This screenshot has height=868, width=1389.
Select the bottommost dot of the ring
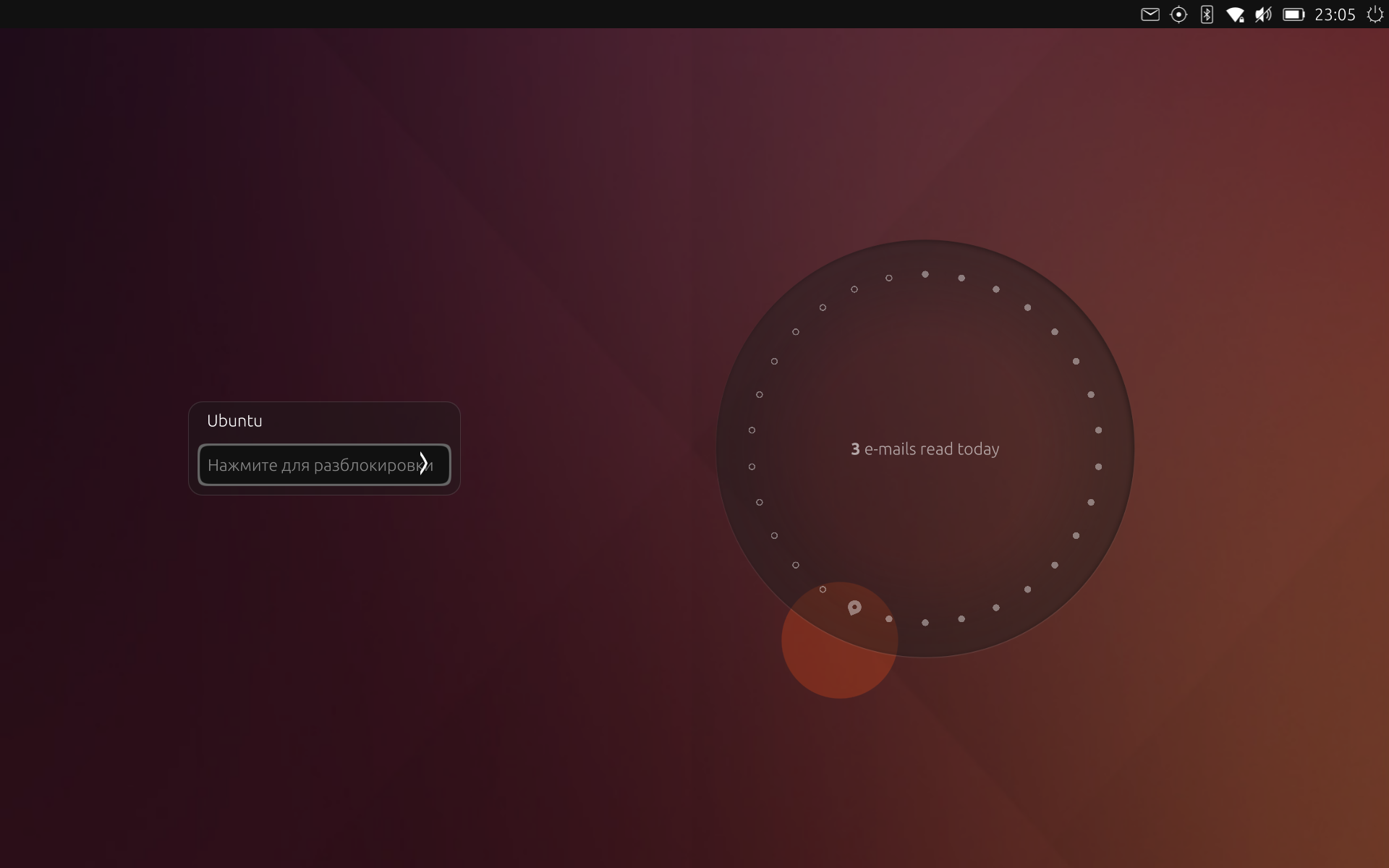pyautogui.click(x=925, y=623)
